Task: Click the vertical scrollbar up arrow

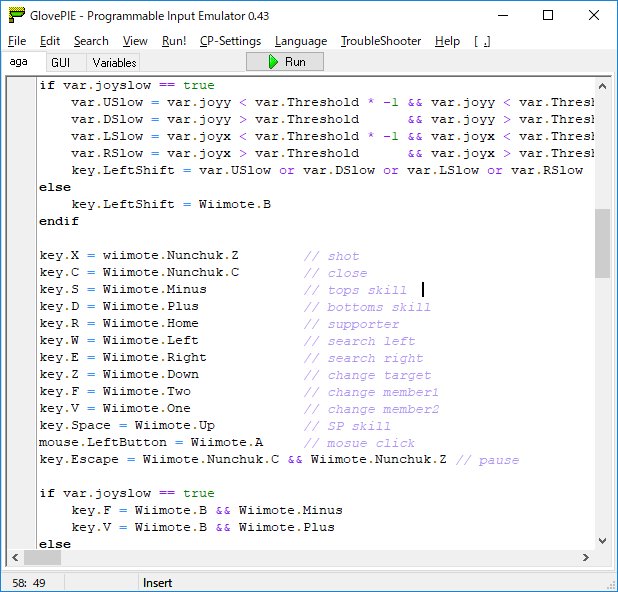Action: click(602, 86)
